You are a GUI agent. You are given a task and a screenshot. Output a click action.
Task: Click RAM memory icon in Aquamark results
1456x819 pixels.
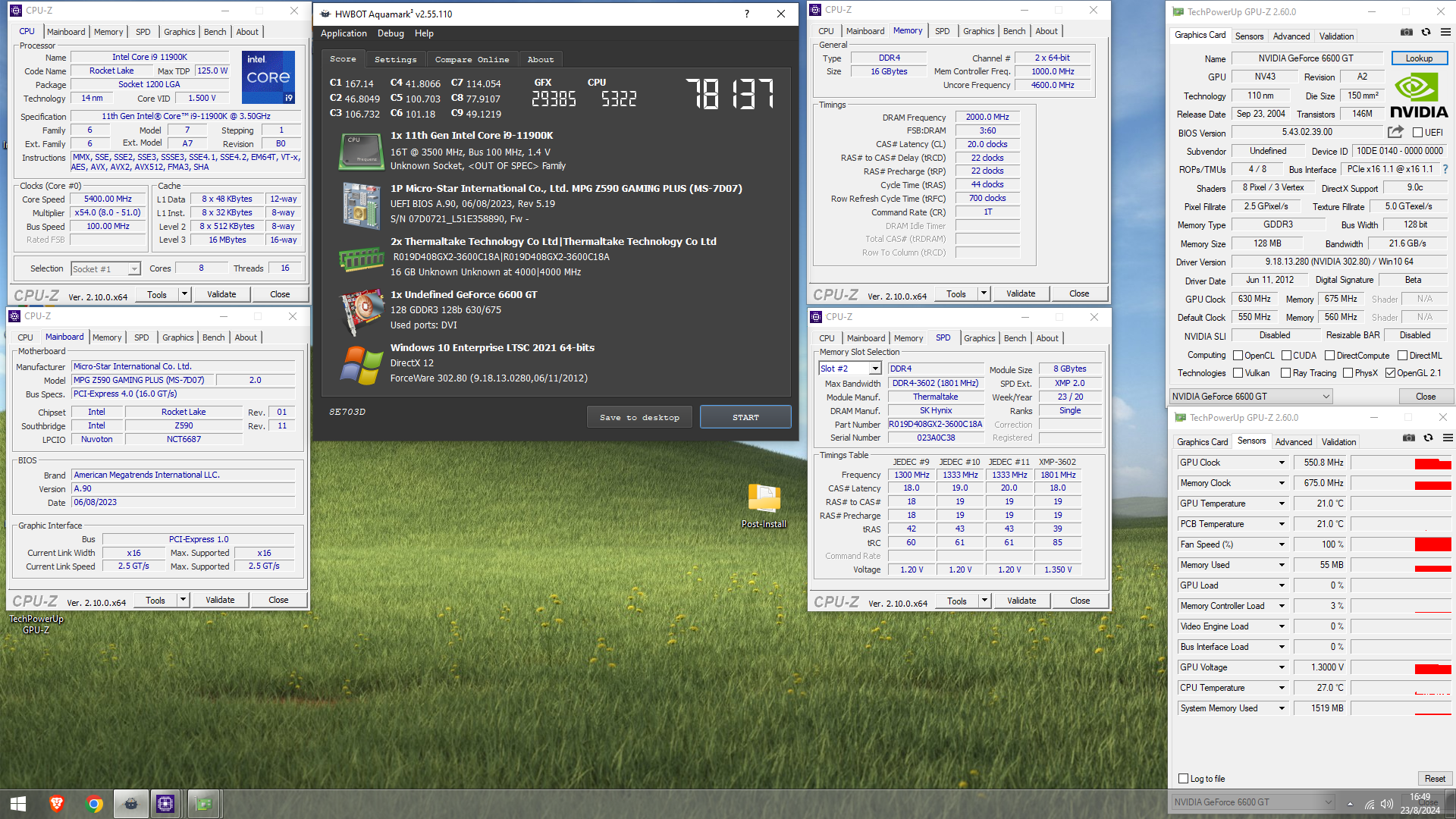coord(361,259)
